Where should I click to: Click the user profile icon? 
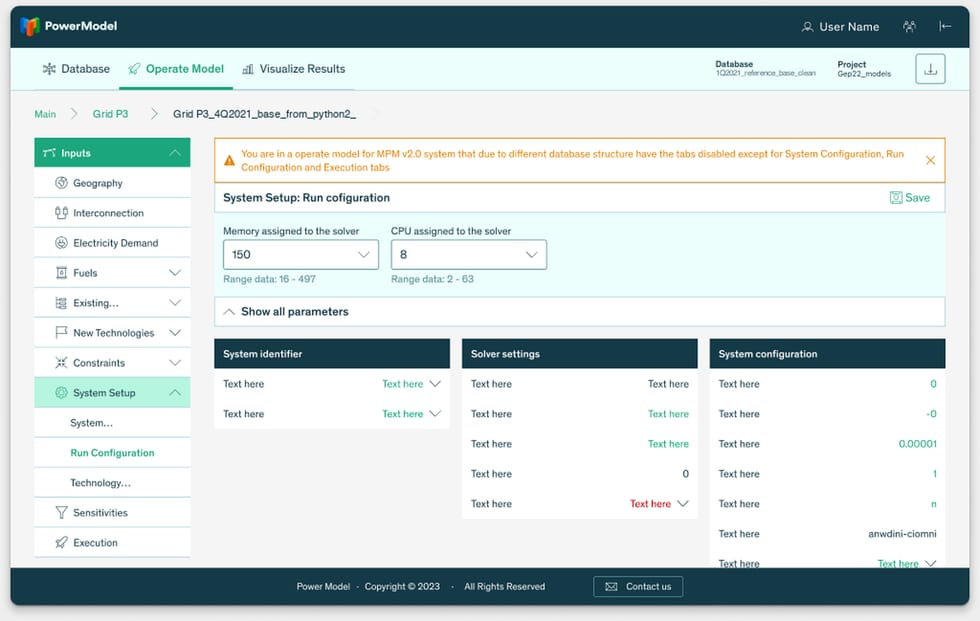808,27
